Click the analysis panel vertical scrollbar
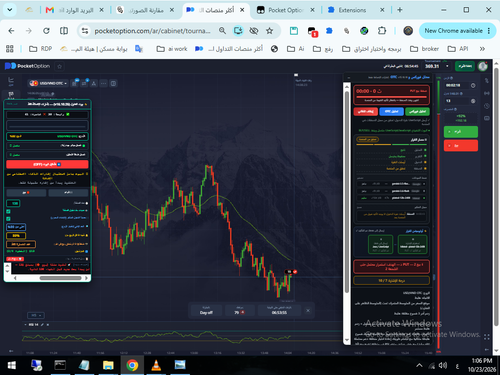 (347, 192)
